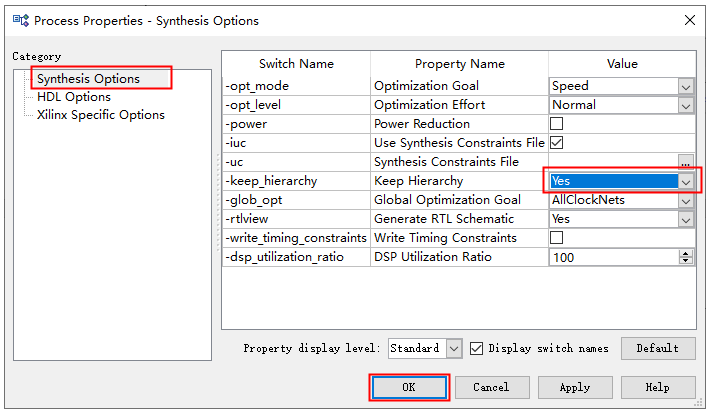Click the browse button for Synthesis Constraints File

pyautogui.click(x=685, y=162)
